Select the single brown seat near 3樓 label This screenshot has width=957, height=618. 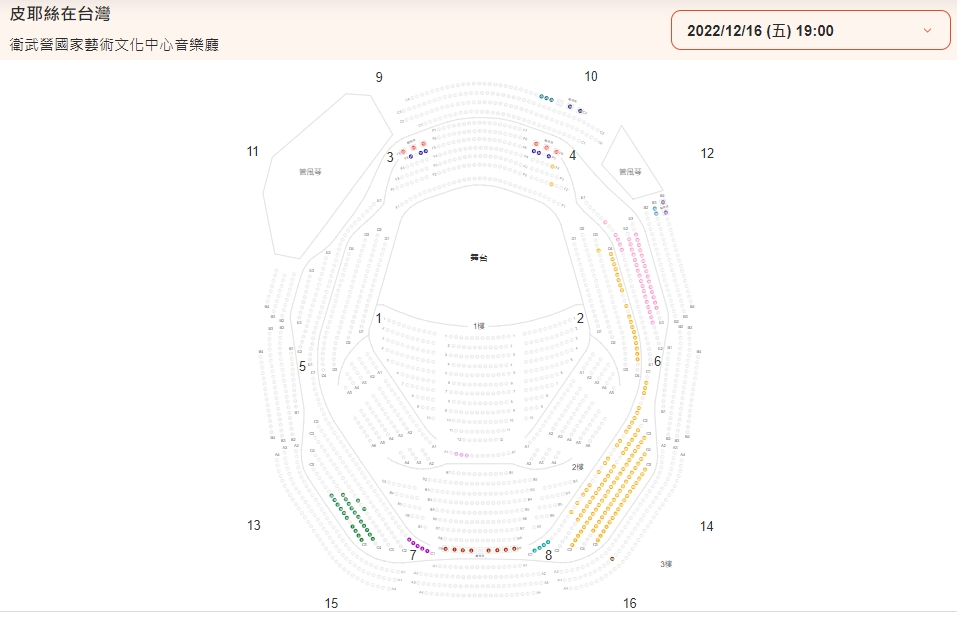tap(612, 559)
